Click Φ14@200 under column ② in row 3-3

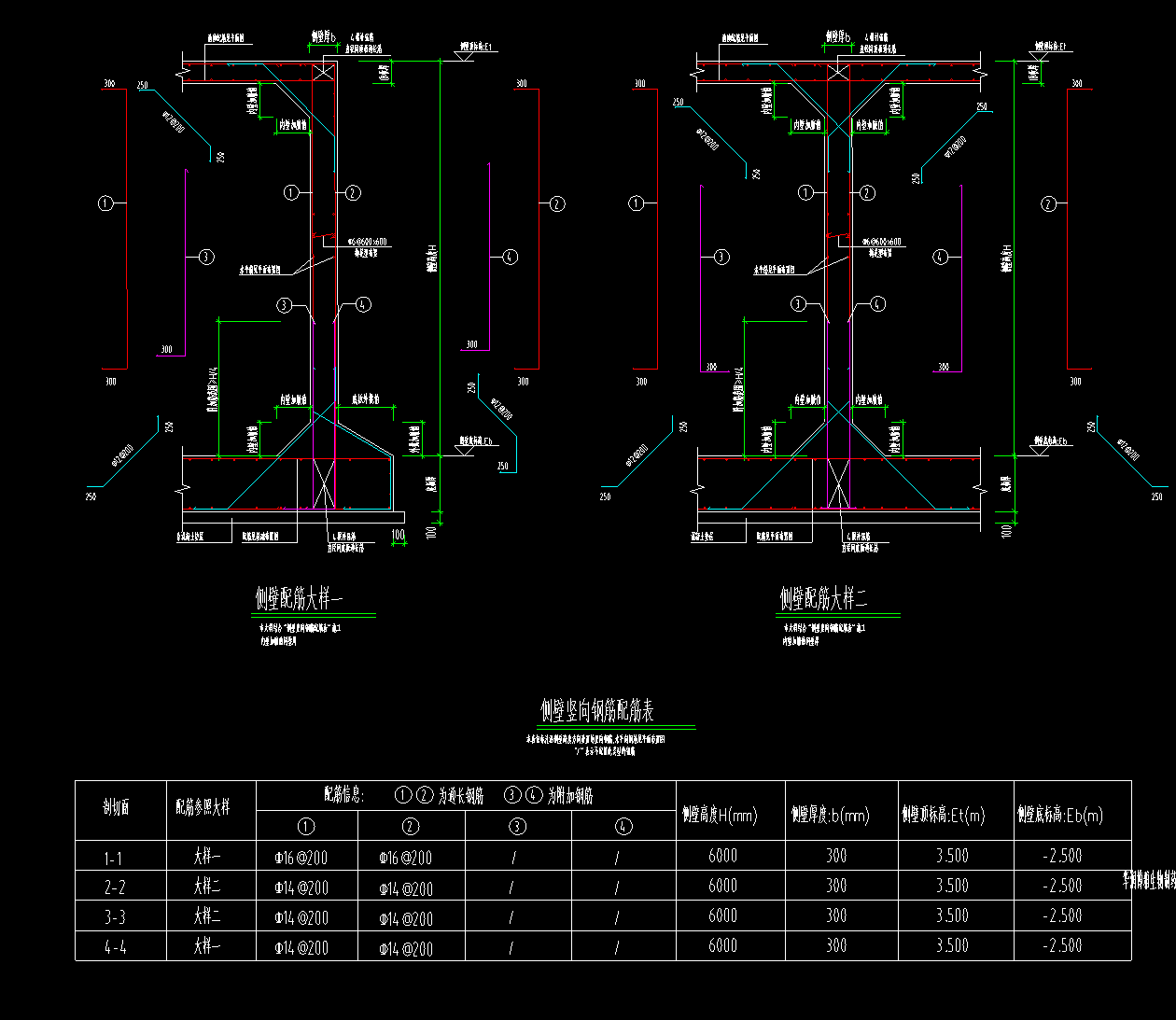406,919
